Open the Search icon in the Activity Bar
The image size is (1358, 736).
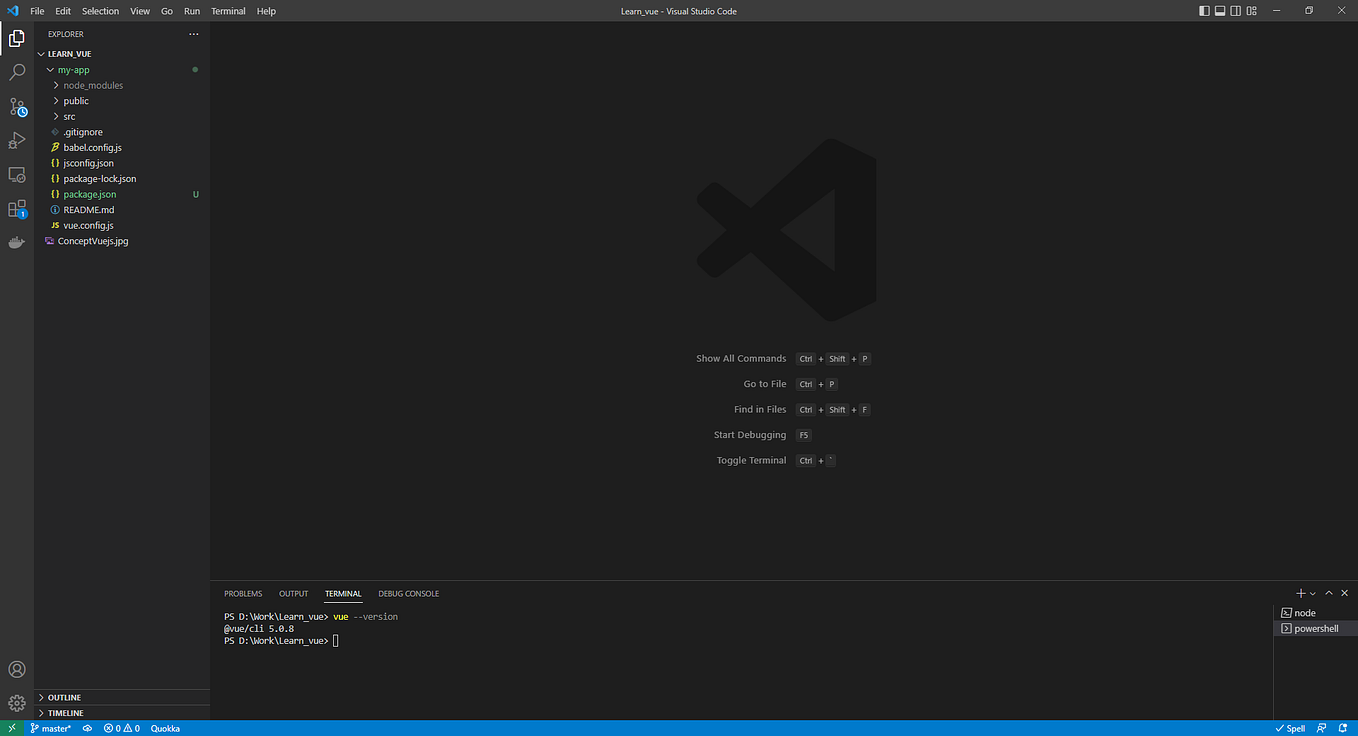[x=16, y=72]
